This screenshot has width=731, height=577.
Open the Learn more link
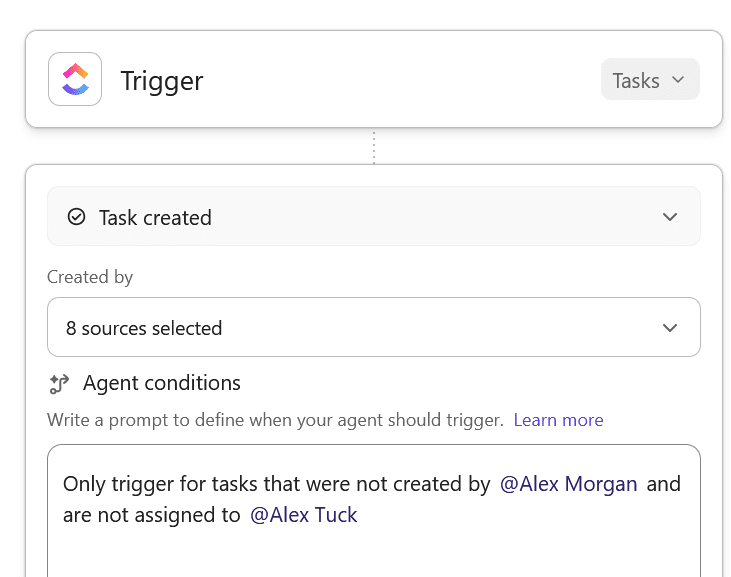point(558,420)
